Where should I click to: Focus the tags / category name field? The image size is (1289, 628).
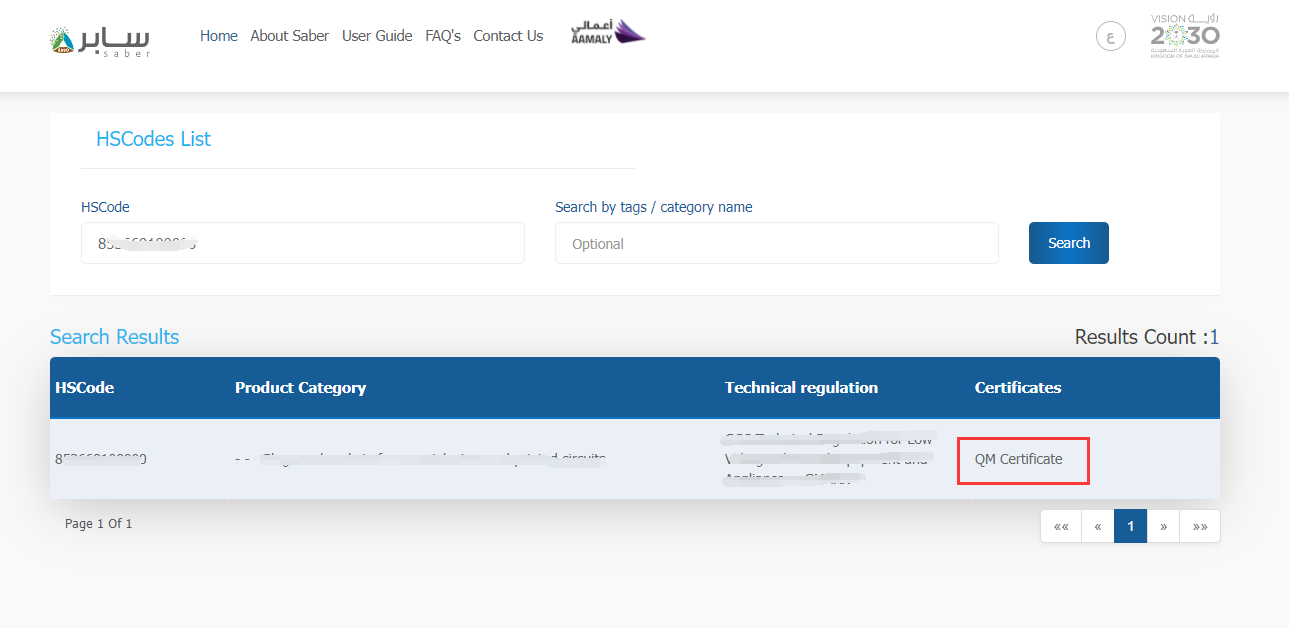[x=777, y=243]
